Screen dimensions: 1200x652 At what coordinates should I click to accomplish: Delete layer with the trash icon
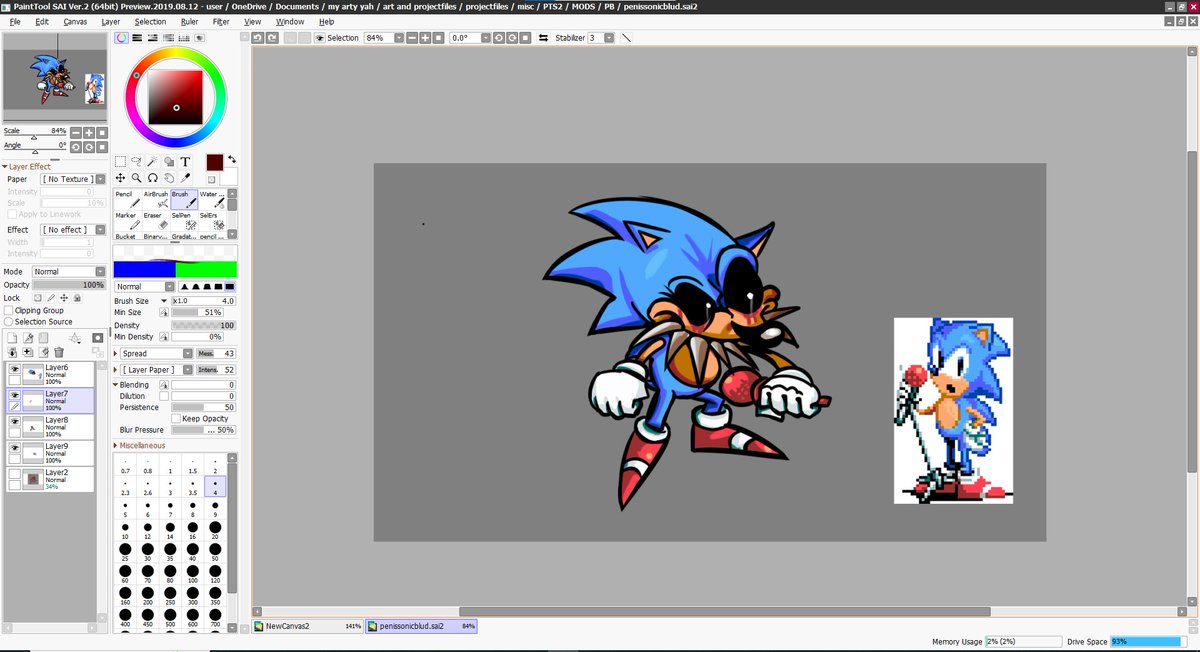click(58, 352)
